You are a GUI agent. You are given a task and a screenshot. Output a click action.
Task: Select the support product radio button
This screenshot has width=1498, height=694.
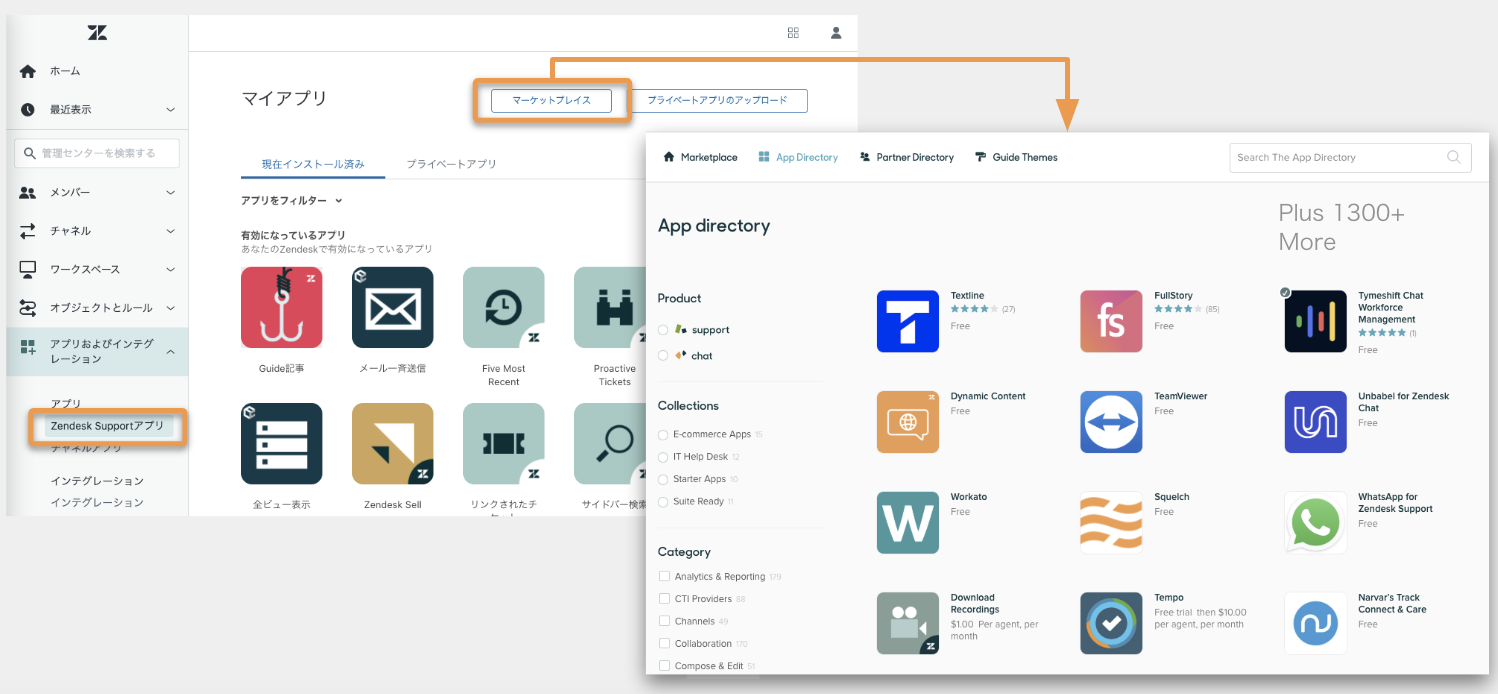[663, 330]
